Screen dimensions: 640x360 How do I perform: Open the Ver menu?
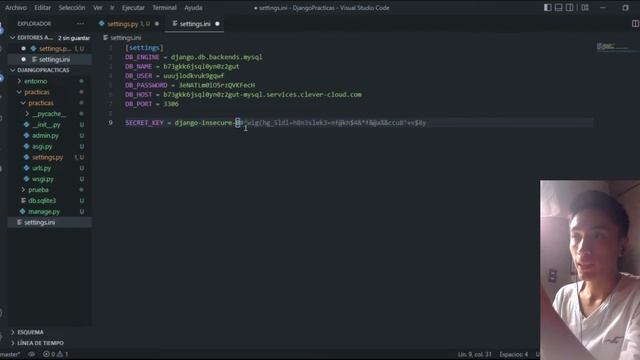point(98,8)
